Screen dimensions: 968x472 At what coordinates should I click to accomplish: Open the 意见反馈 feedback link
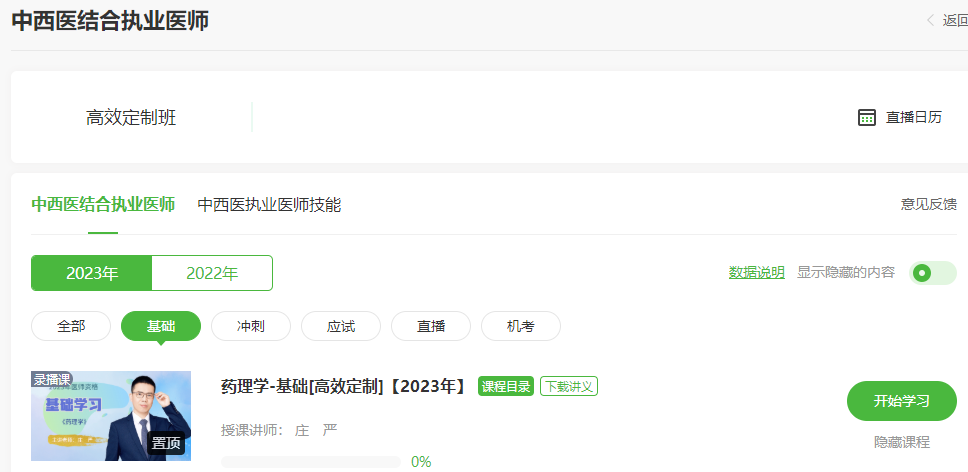[x=929, y=204]
